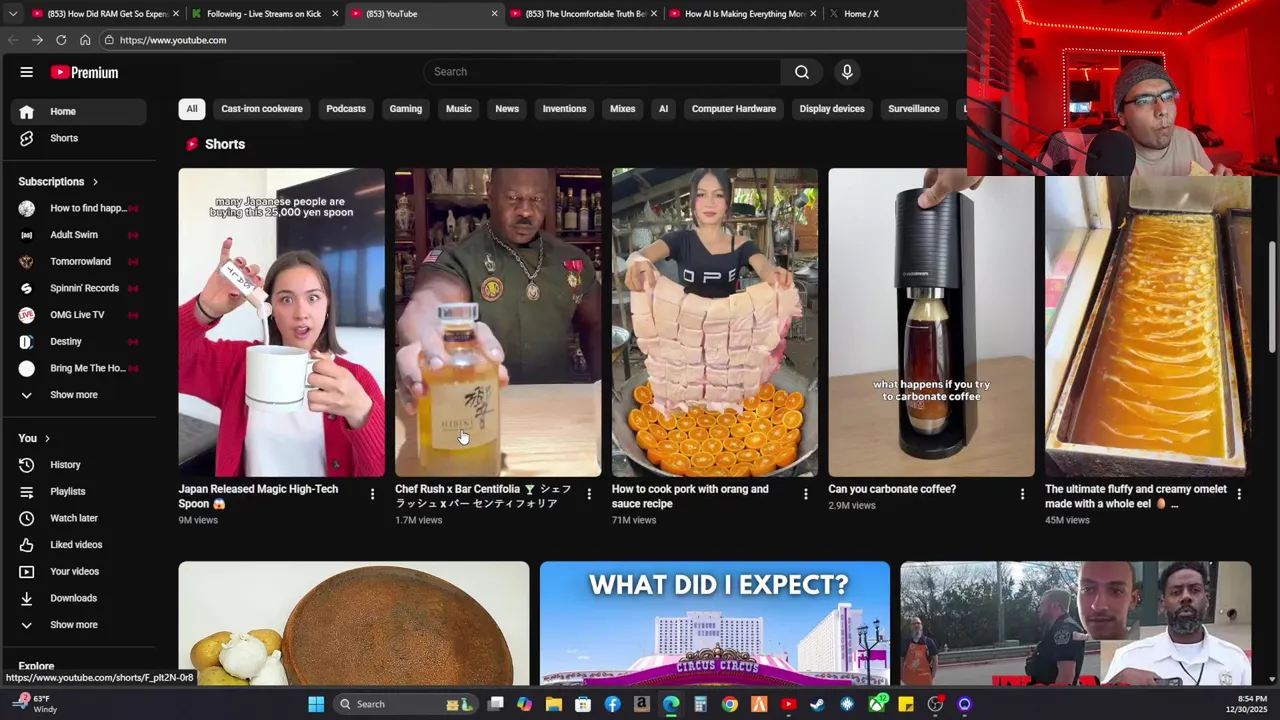Select the News filter chip
The height and width of the screenshot is (720, 1280).
[507, 109]
